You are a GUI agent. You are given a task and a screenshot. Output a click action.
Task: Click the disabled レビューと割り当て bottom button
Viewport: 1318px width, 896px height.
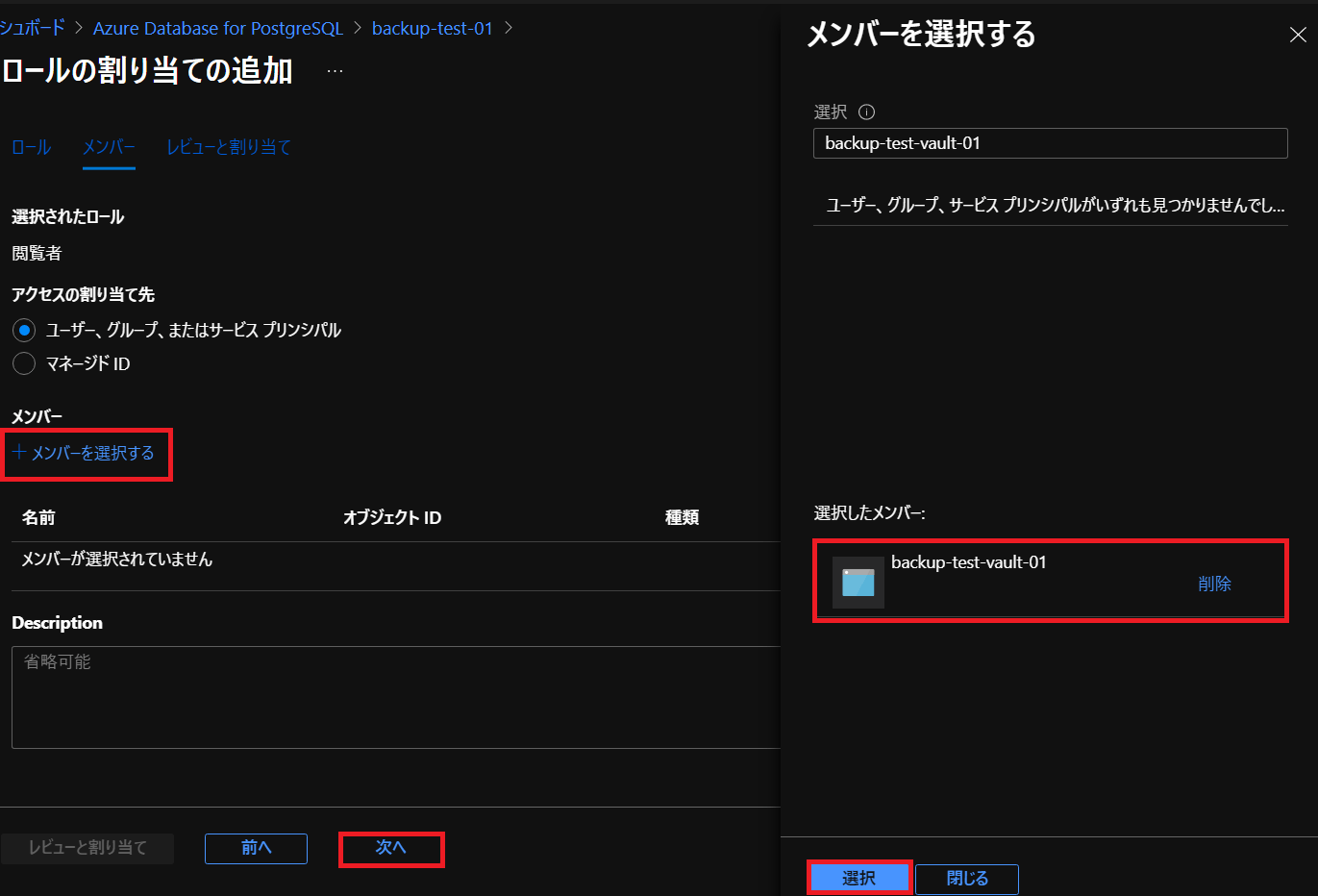click(87, 848)
